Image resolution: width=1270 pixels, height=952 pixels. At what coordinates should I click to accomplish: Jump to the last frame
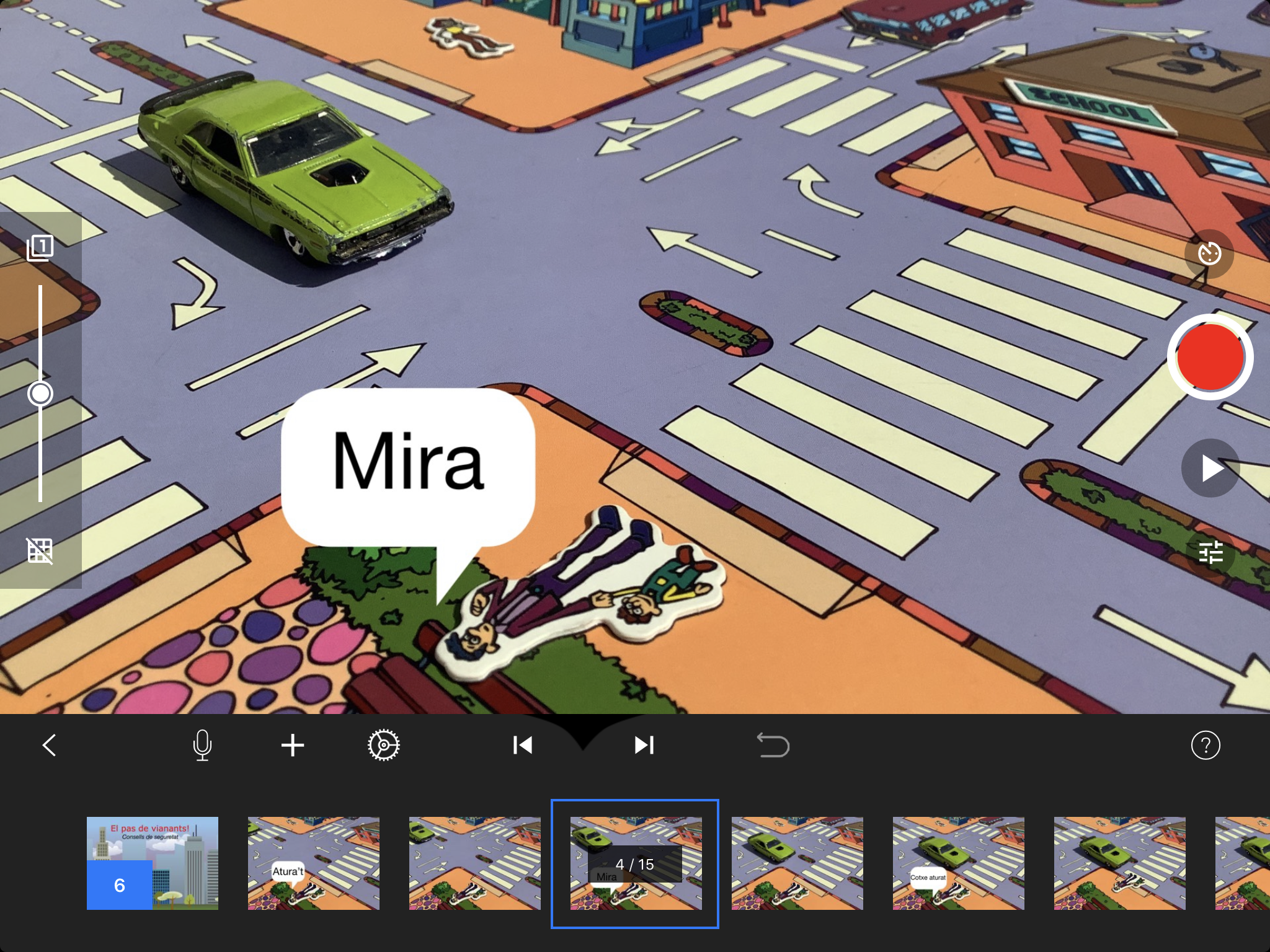(644, 745)
